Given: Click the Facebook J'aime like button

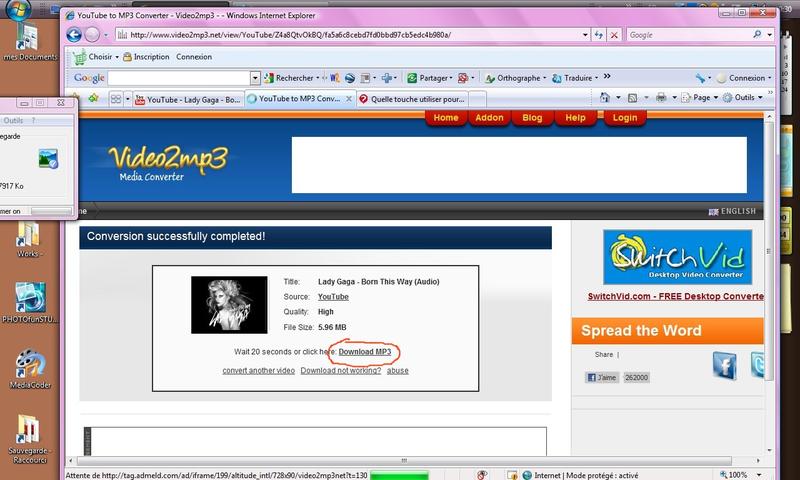Looking at the screenshot, I should point(603,378).
